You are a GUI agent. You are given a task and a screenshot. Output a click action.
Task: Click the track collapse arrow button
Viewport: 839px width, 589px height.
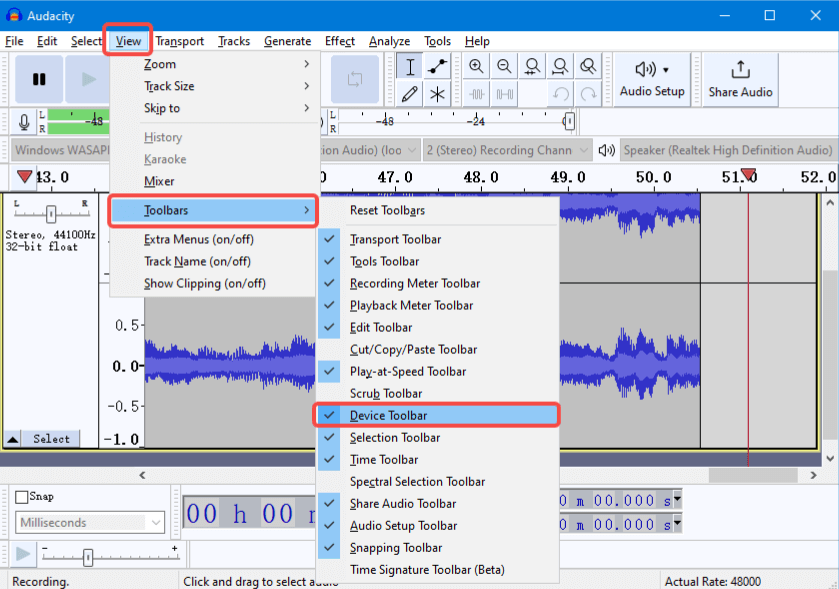(13, 439)
